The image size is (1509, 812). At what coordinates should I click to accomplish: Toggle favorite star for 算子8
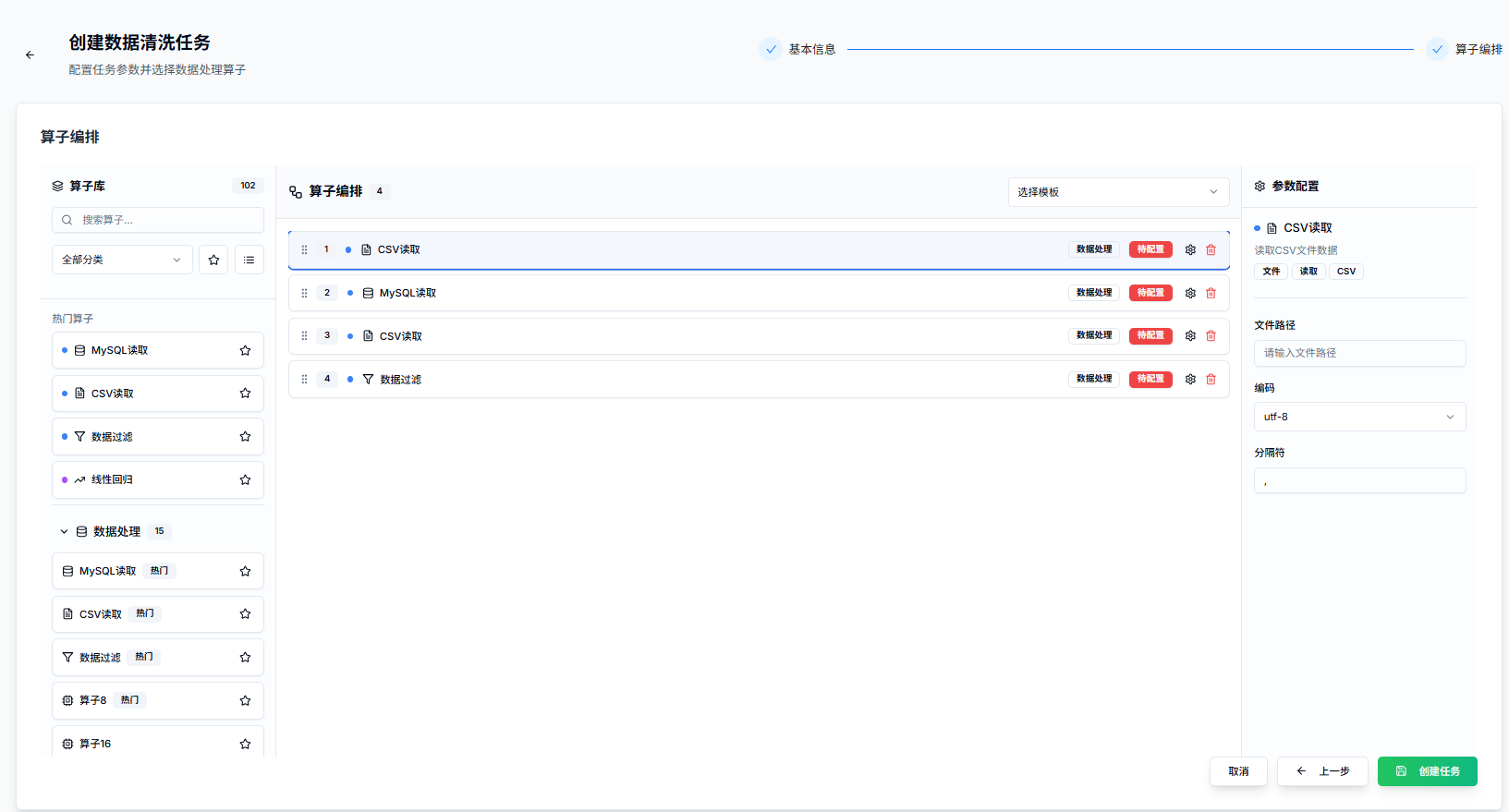[245, 701]
